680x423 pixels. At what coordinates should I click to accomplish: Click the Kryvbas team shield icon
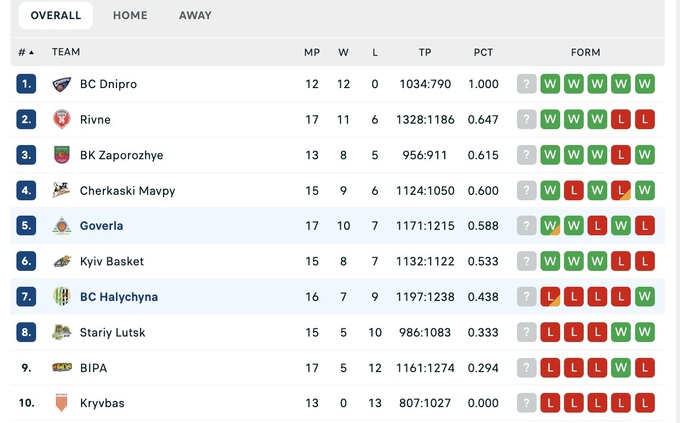(62, 403)
